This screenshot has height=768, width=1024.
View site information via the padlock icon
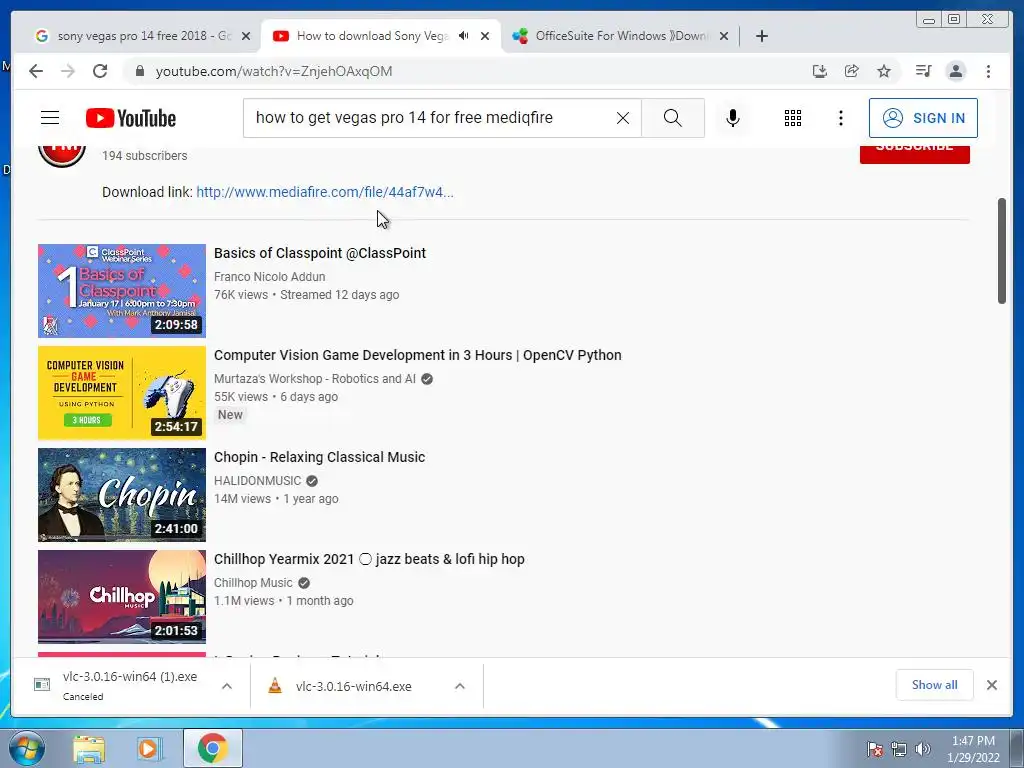(x=139, y=71)
